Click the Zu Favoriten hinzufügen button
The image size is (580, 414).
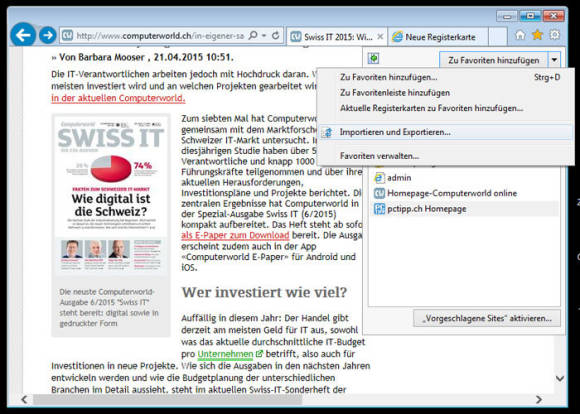[493, 60]
